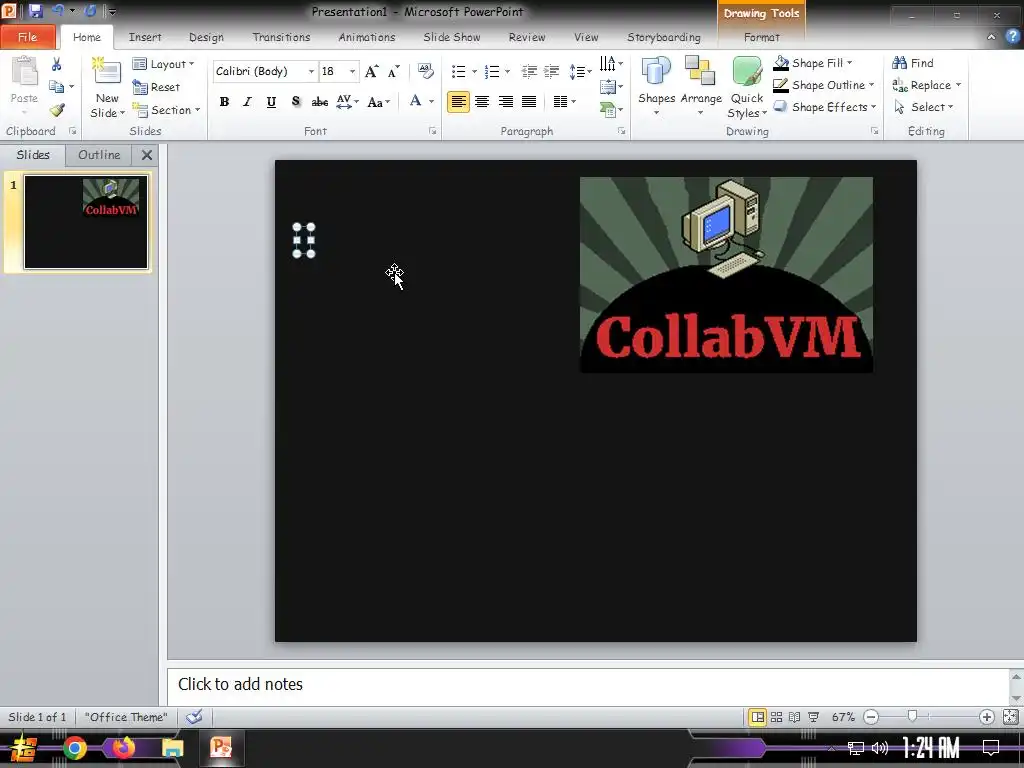Expand the Select dropdown in Editing

click(x=923, y=106)
